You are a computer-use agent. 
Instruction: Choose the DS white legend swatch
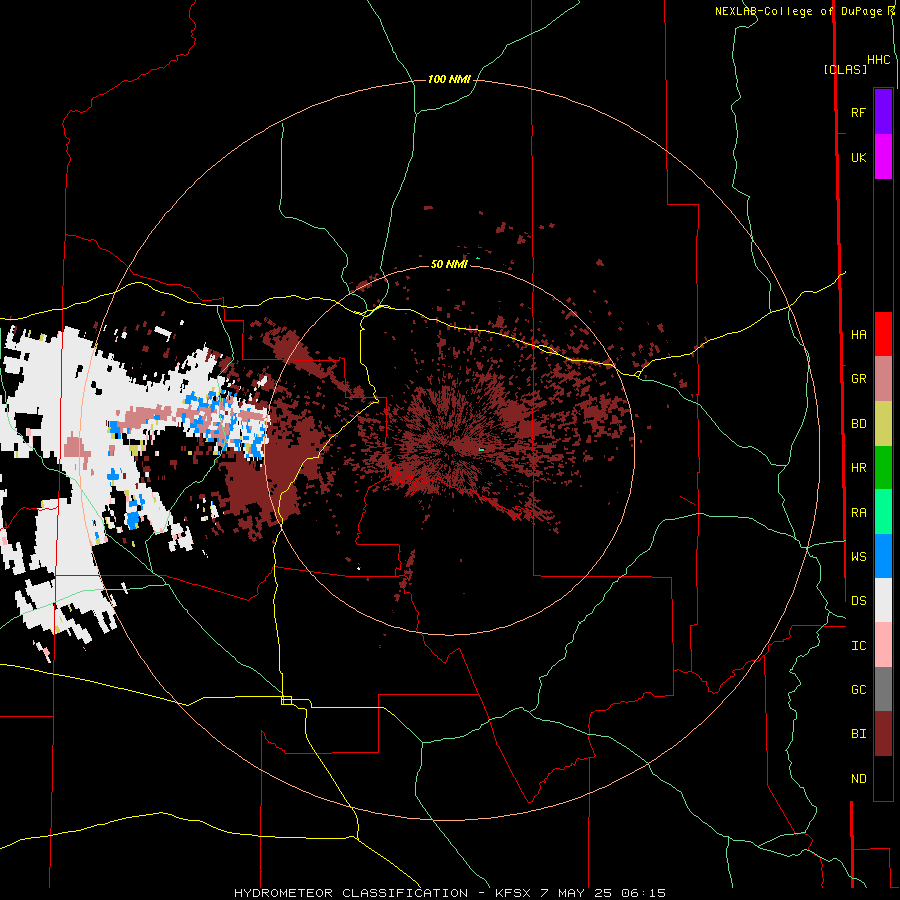click(x=883, y=600)
